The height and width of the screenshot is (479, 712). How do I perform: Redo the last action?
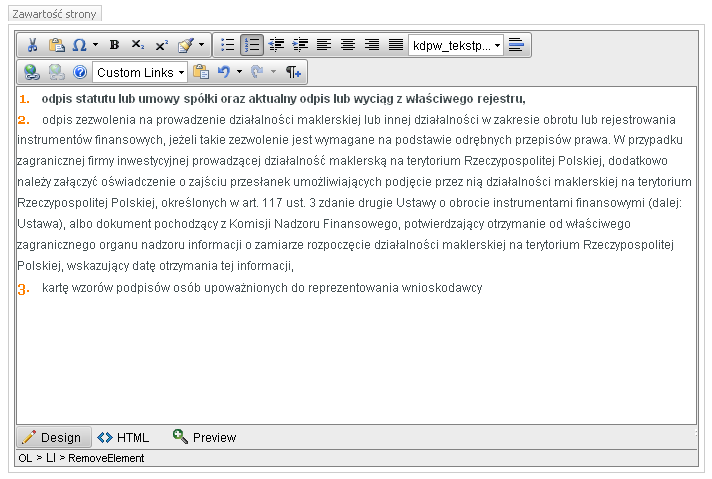click(257, 72)
